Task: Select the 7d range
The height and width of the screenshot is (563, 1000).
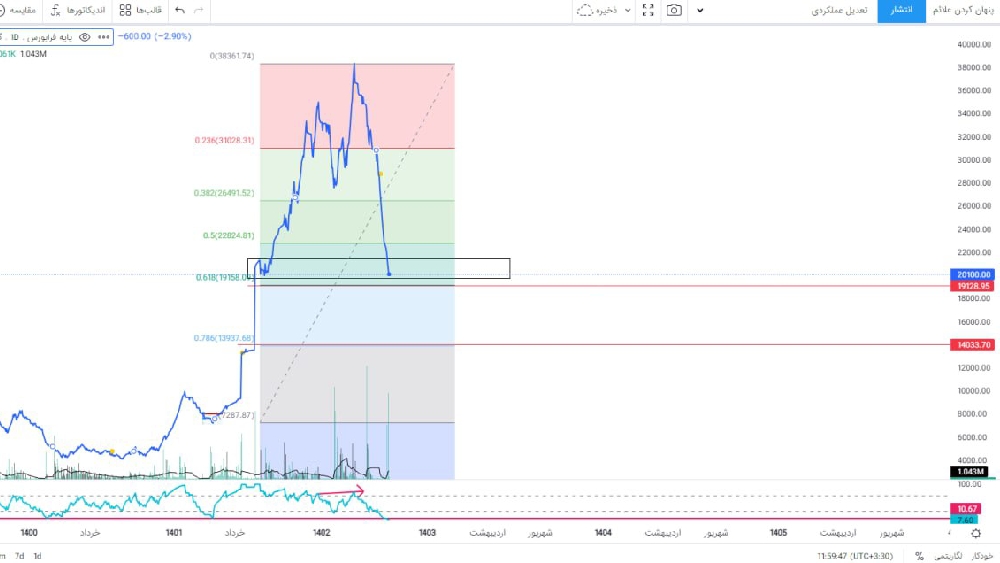Action: 20,556
